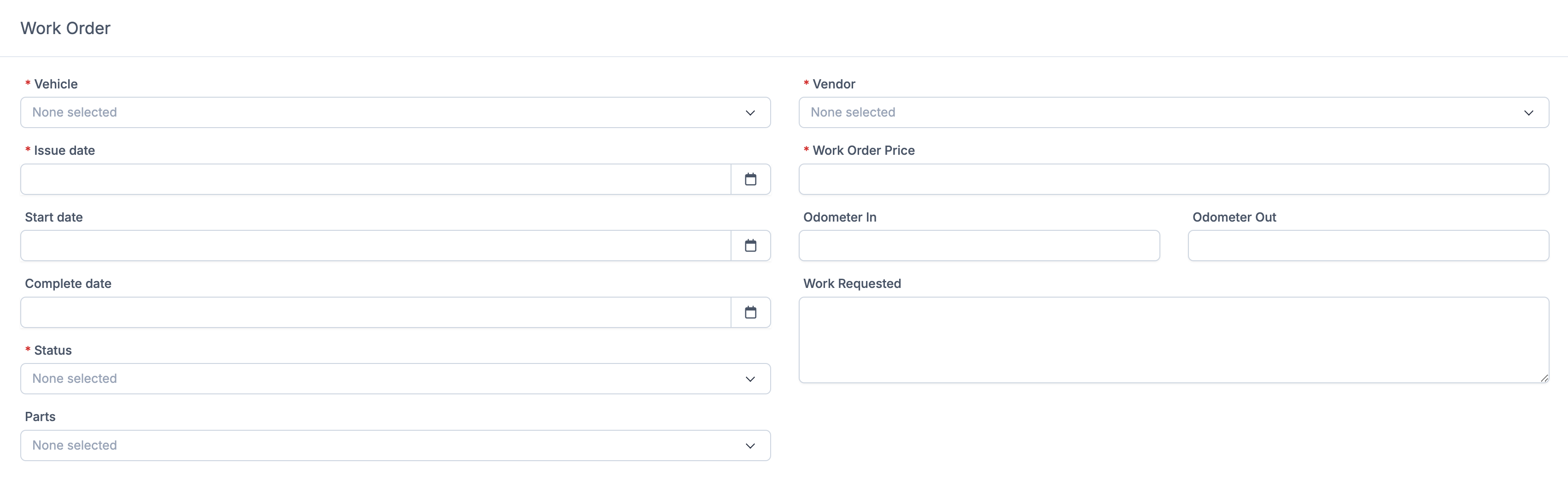Click the Work Order page heading
The height and width of the screenshot is (492, 1568).
(x=66, y=28)
